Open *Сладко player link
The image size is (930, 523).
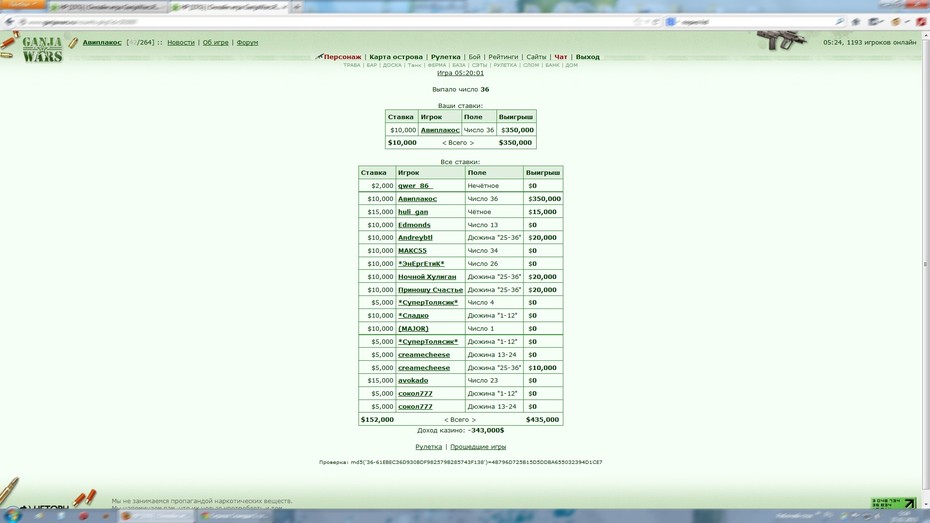coord(413,315)
